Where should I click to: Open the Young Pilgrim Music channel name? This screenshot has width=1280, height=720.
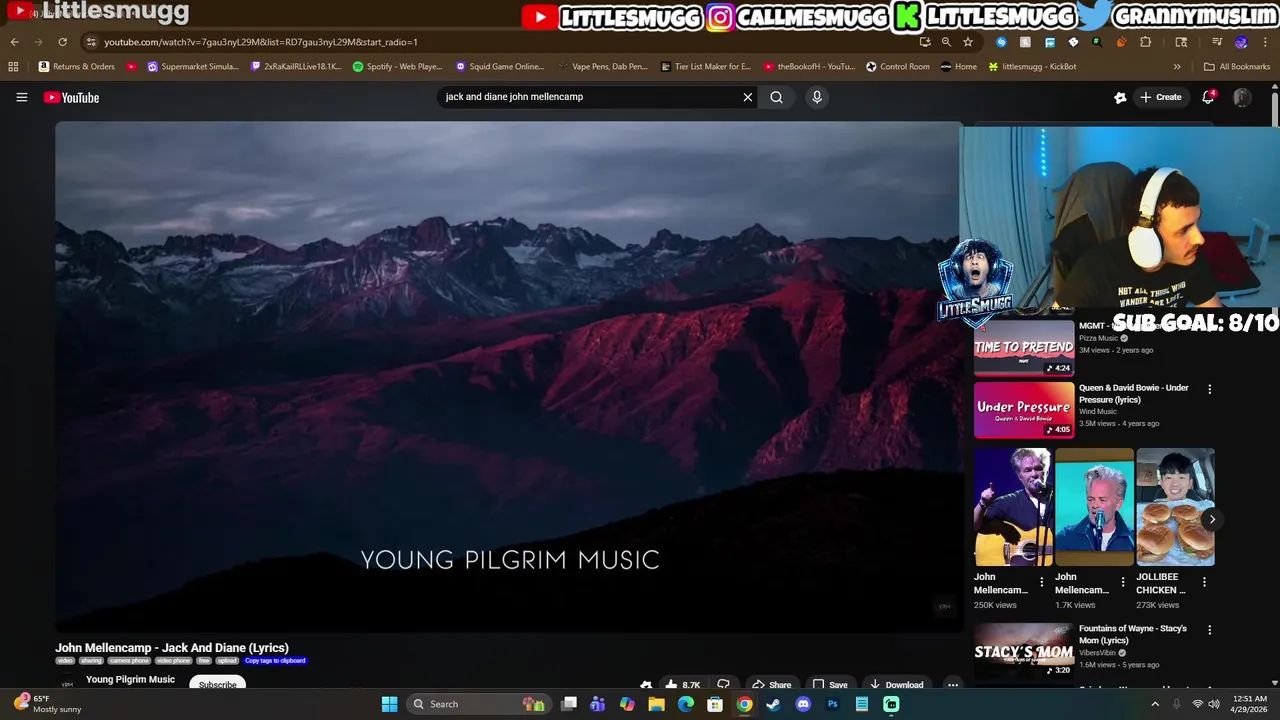coord(130,679)
